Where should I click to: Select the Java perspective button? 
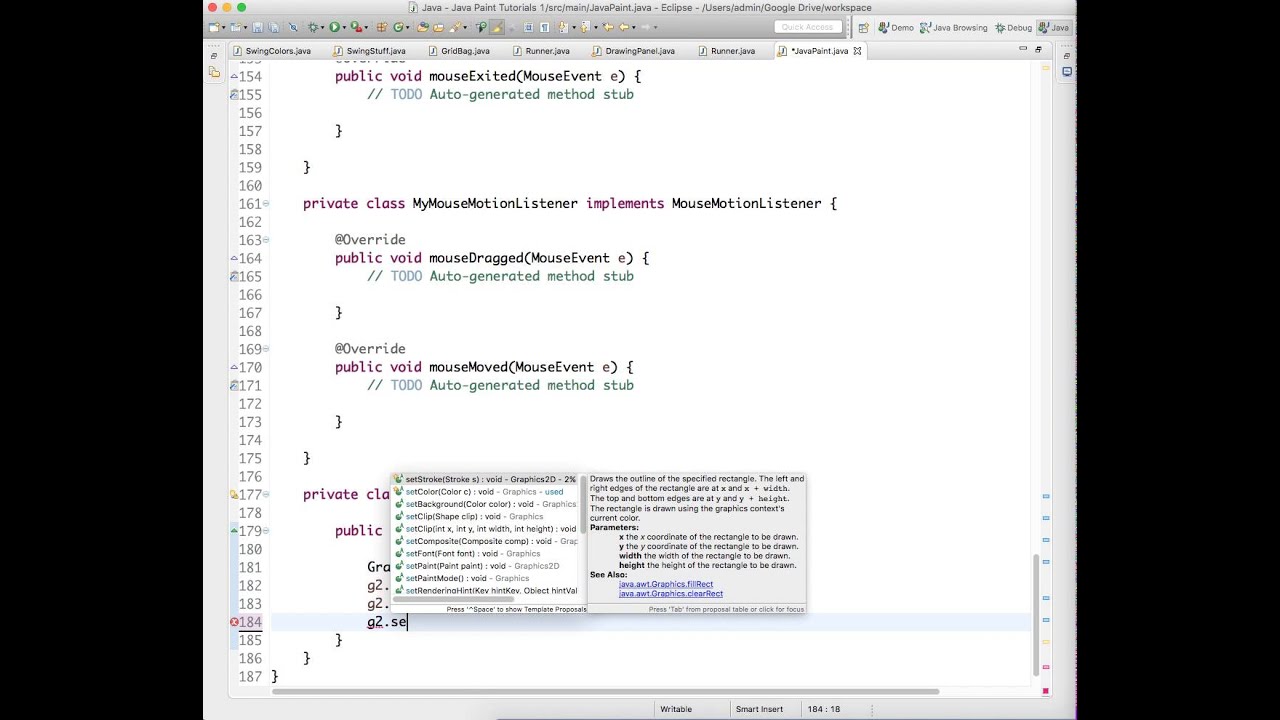(x=1054, y=27)
